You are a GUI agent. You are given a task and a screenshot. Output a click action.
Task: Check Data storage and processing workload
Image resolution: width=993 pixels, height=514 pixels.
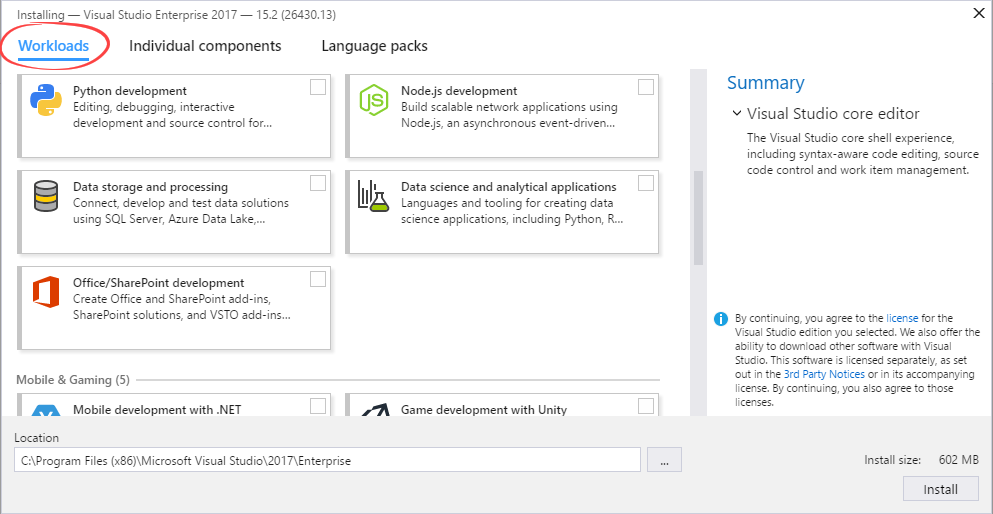(318, 183)
